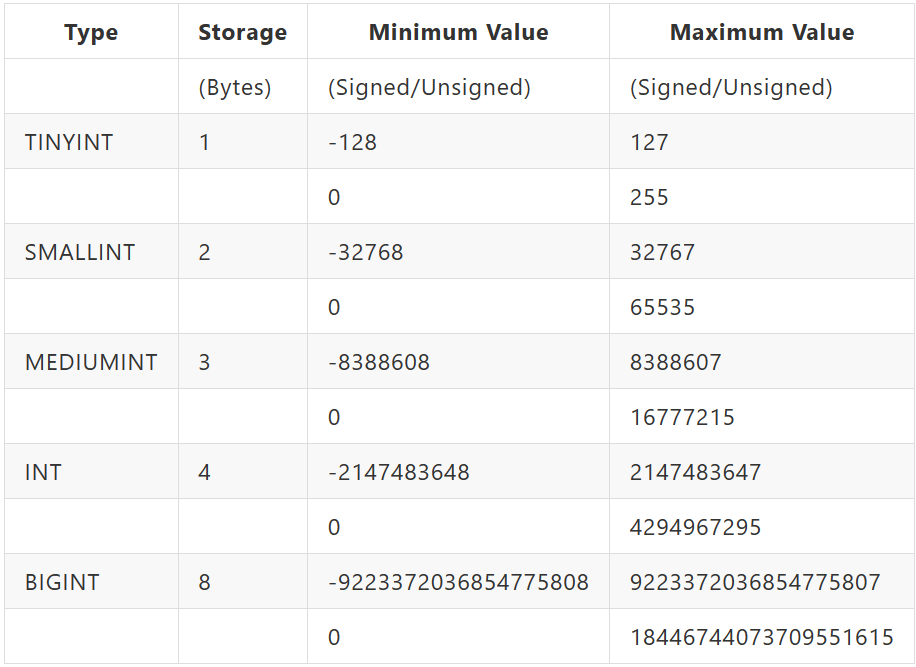Select the 65535 maximum value cell
This screenshot has height=667, width=916.
(x=662, y=307)
